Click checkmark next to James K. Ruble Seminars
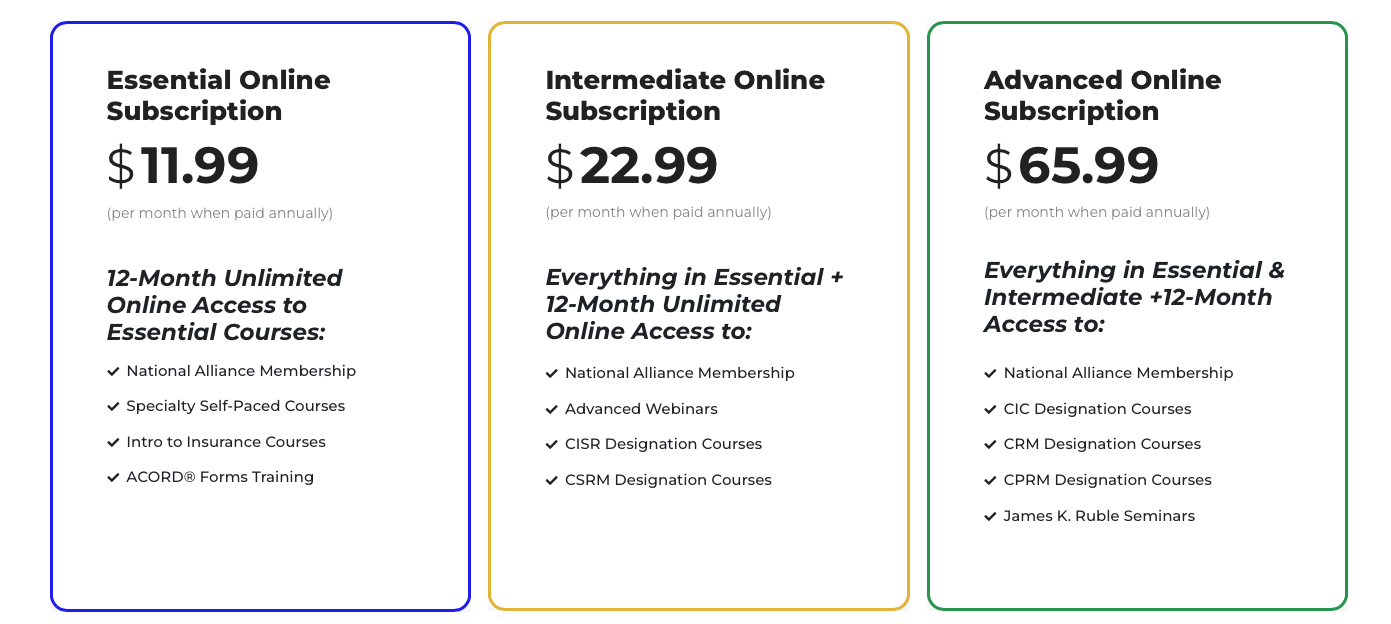 [x=990, y=517]
